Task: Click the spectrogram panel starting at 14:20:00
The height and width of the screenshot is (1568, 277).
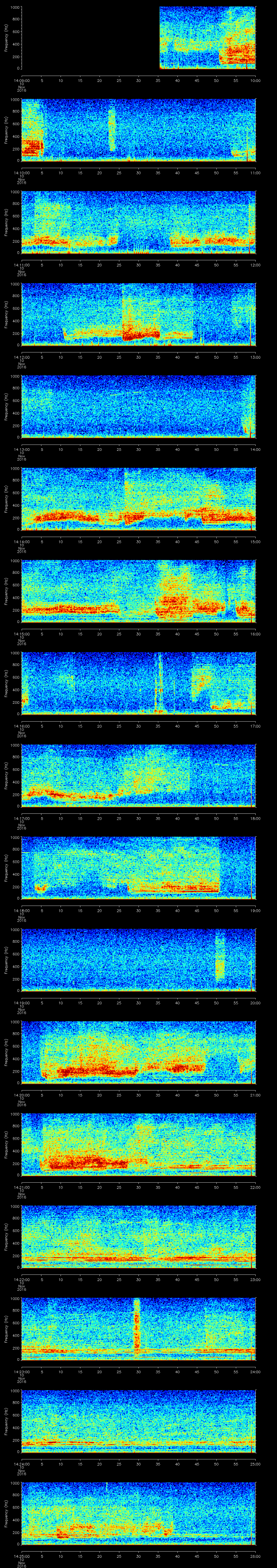Action: [x=138, y=1052]
